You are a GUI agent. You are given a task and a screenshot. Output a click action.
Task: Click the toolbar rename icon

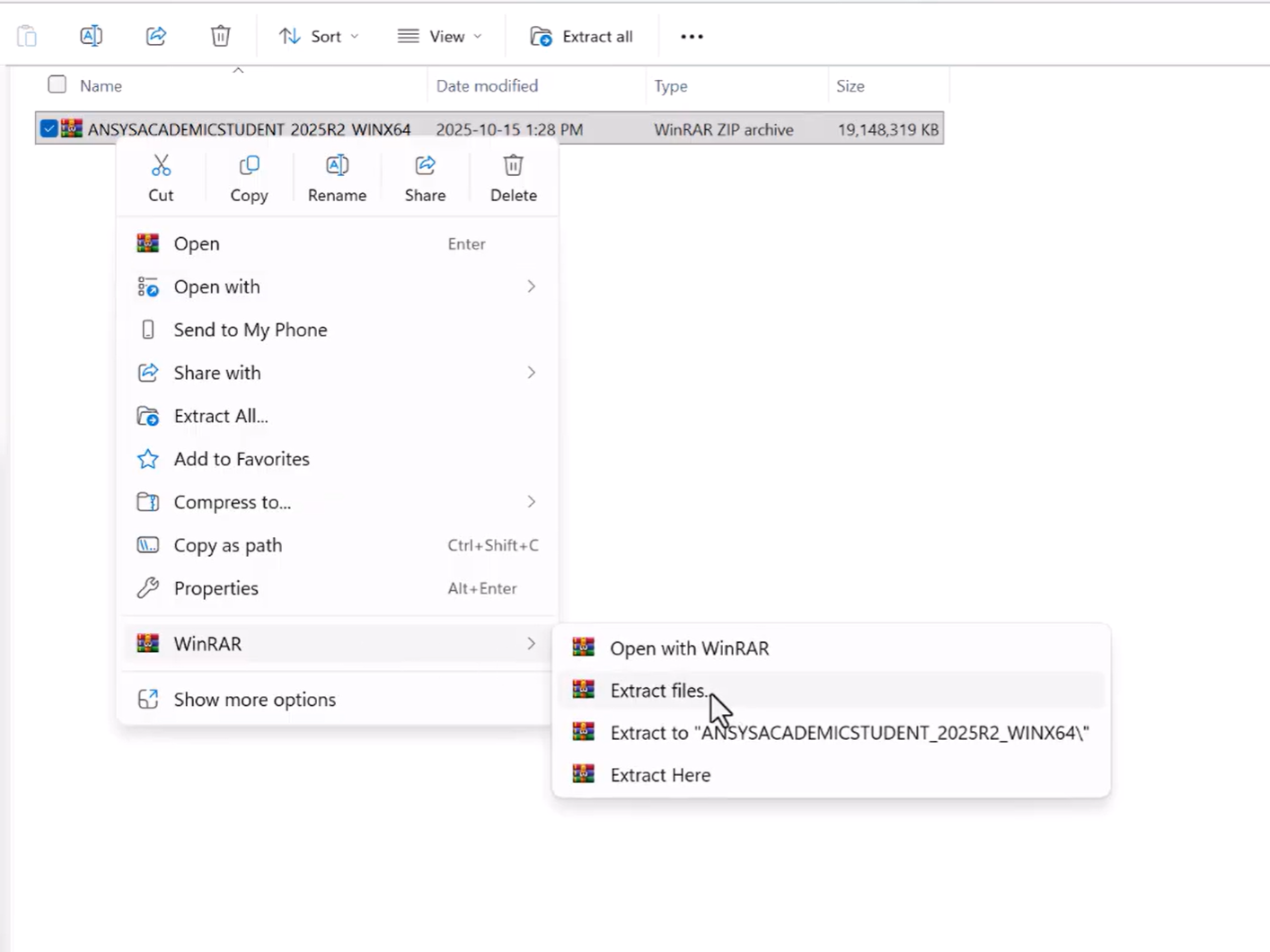click(91, 36)
